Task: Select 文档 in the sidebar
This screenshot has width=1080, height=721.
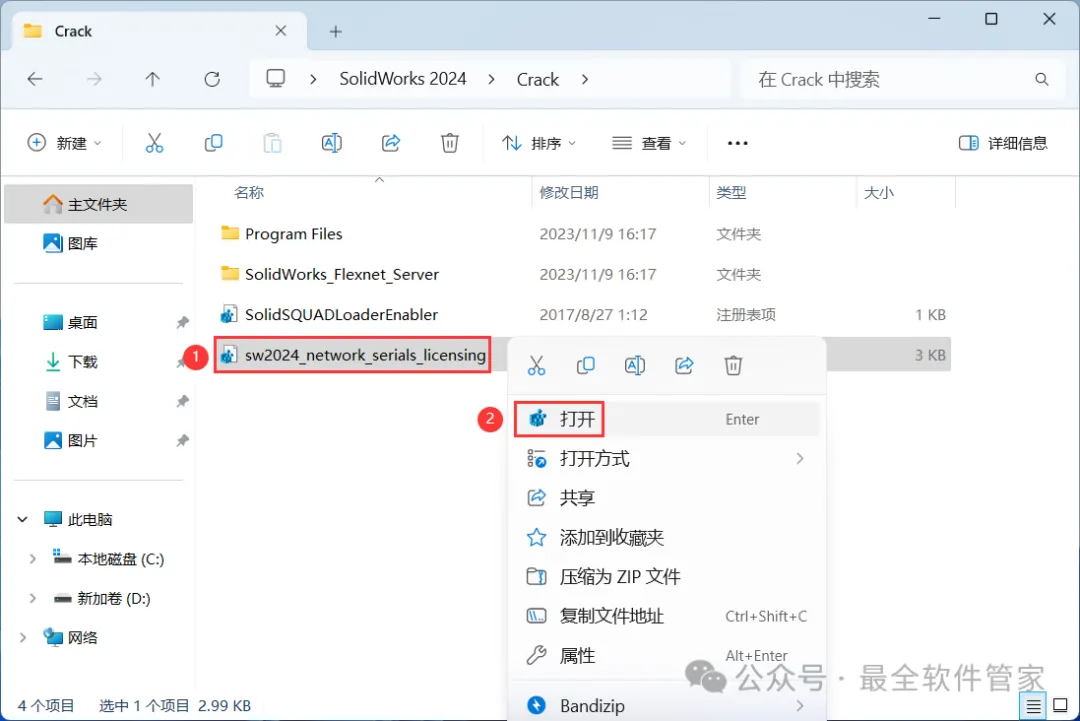Action: 98,401
